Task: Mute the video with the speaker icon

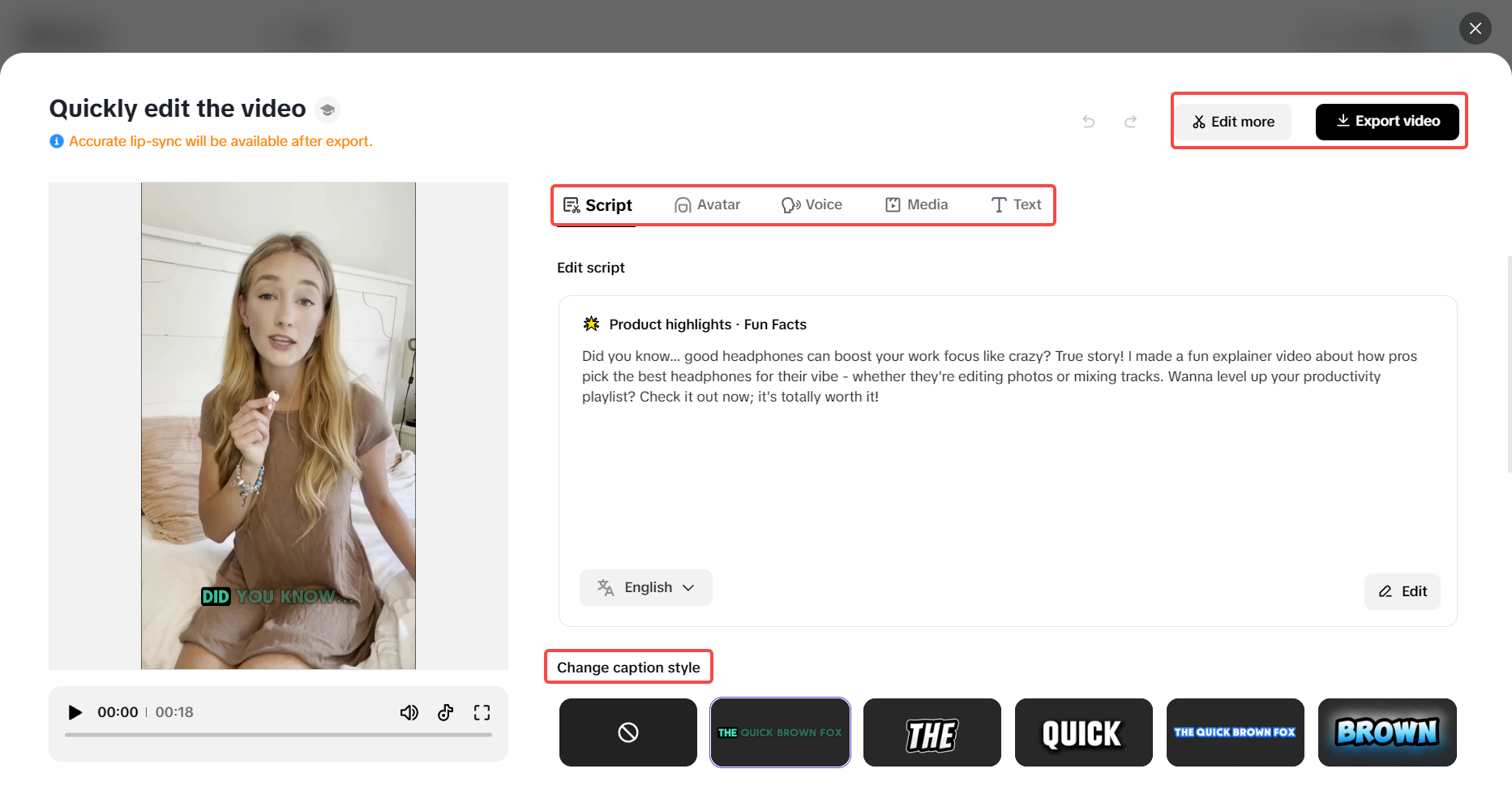Action: click(409, 712)
